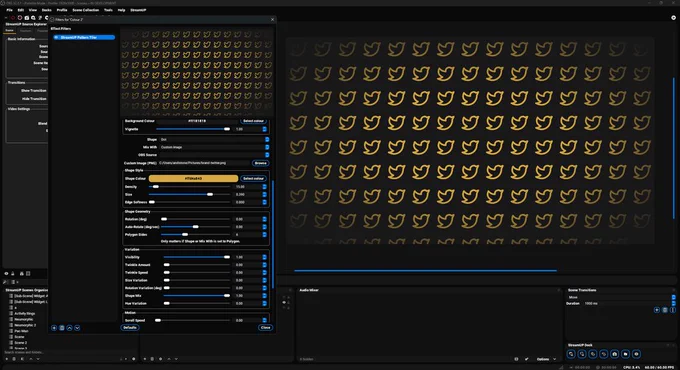Click the camera icon in StreamUP Dock
This screenshot has width=680, height=370.
tap(615, 354)
